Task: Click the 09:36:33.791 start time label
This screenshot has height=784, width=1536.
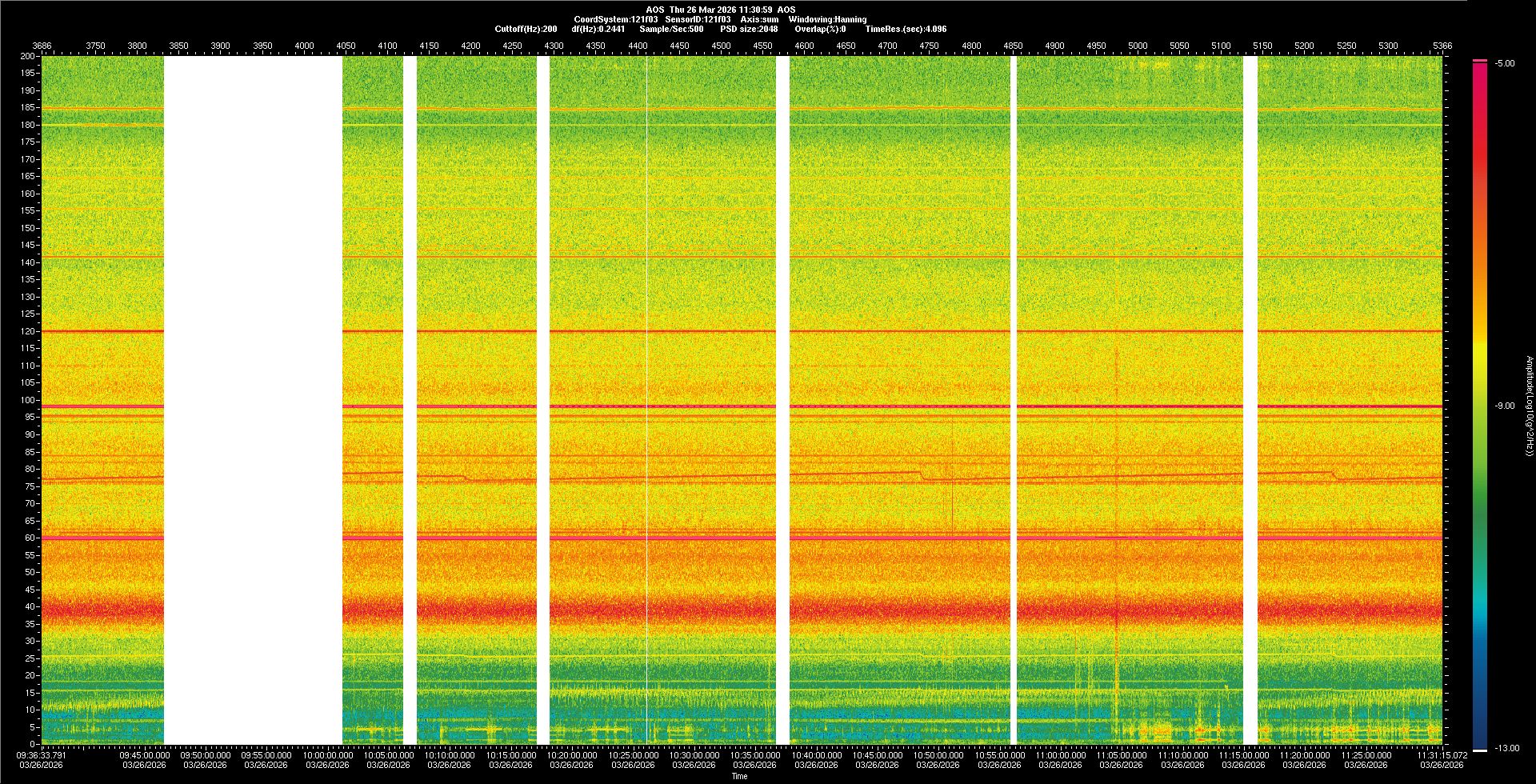Action: 42,754
